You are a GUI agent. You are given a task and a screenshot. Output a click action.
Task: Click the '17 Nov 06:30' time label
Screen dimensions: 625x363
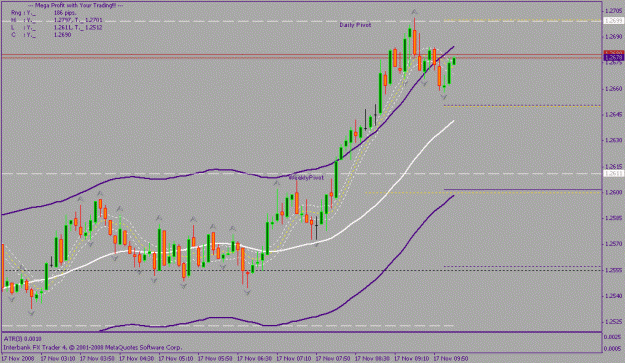255,358
